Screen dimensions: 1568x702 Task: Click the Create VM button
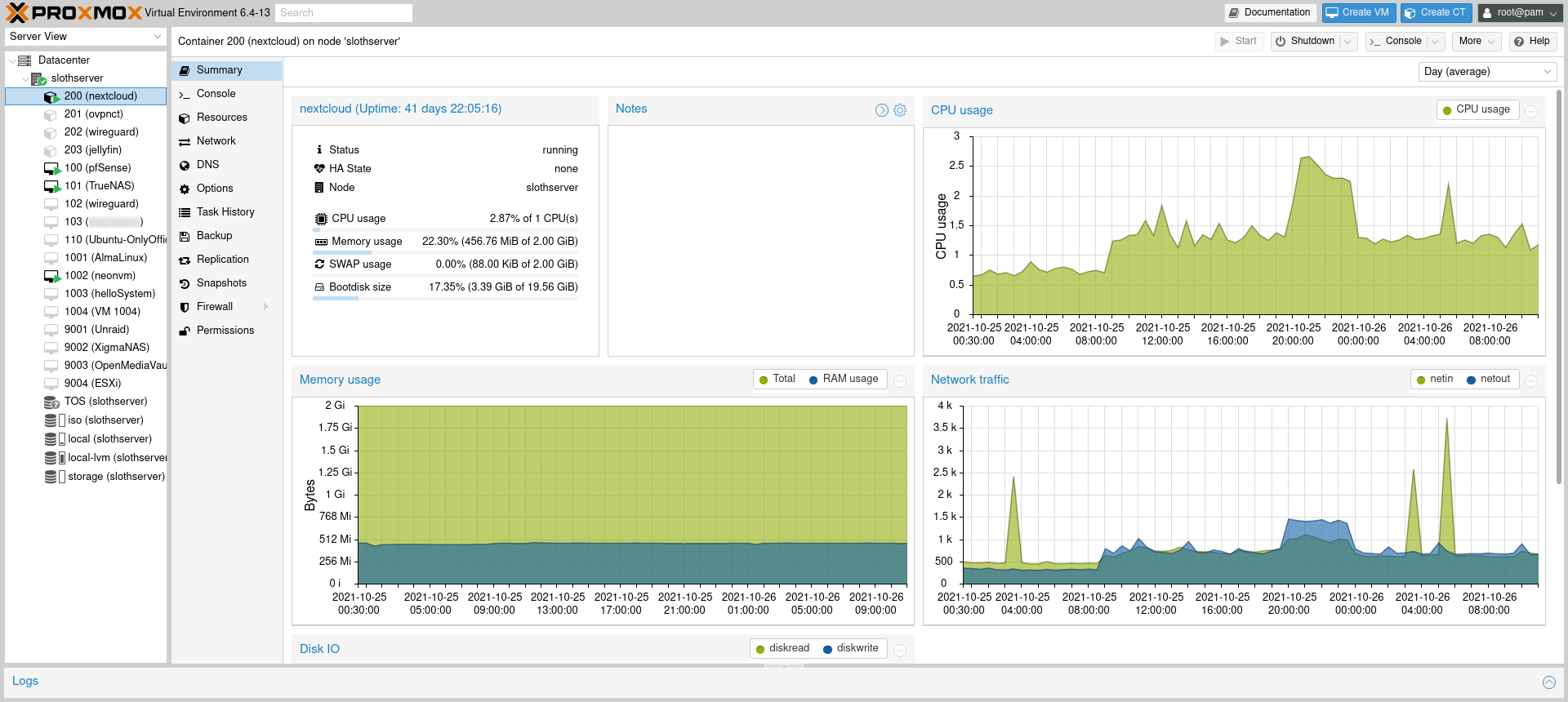pos(1359,13)
